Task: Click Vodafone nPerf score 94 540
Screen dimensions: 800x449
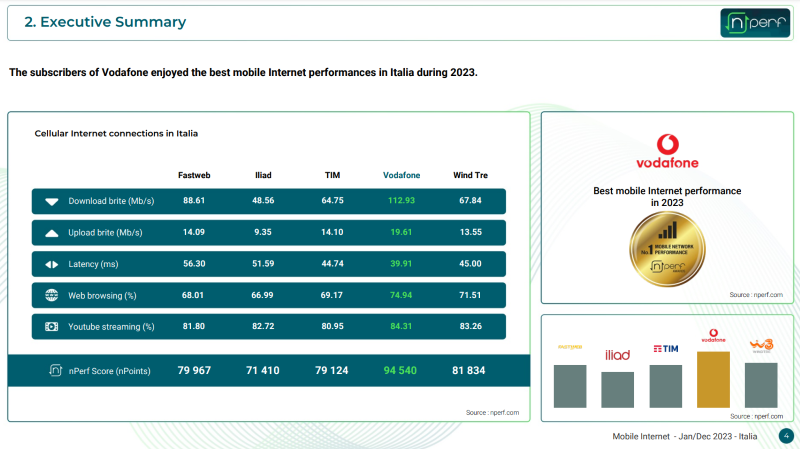Action: (402, 371)
